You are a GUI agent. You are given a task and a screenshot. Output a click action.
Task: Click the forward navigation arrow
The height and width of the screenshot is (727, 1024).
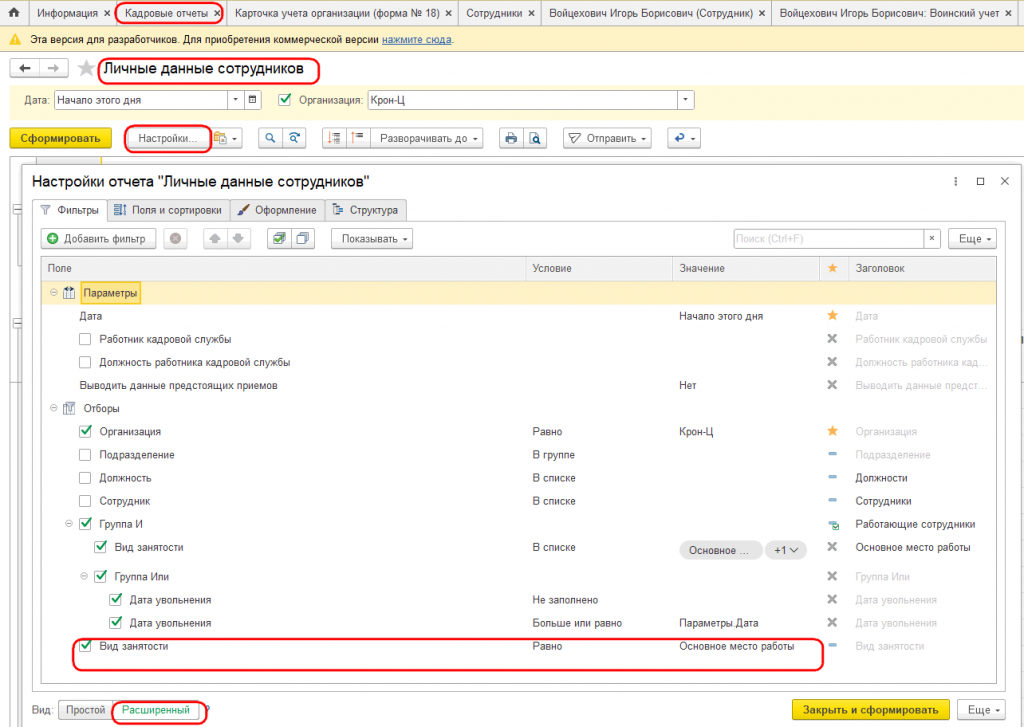coord(54,68)
